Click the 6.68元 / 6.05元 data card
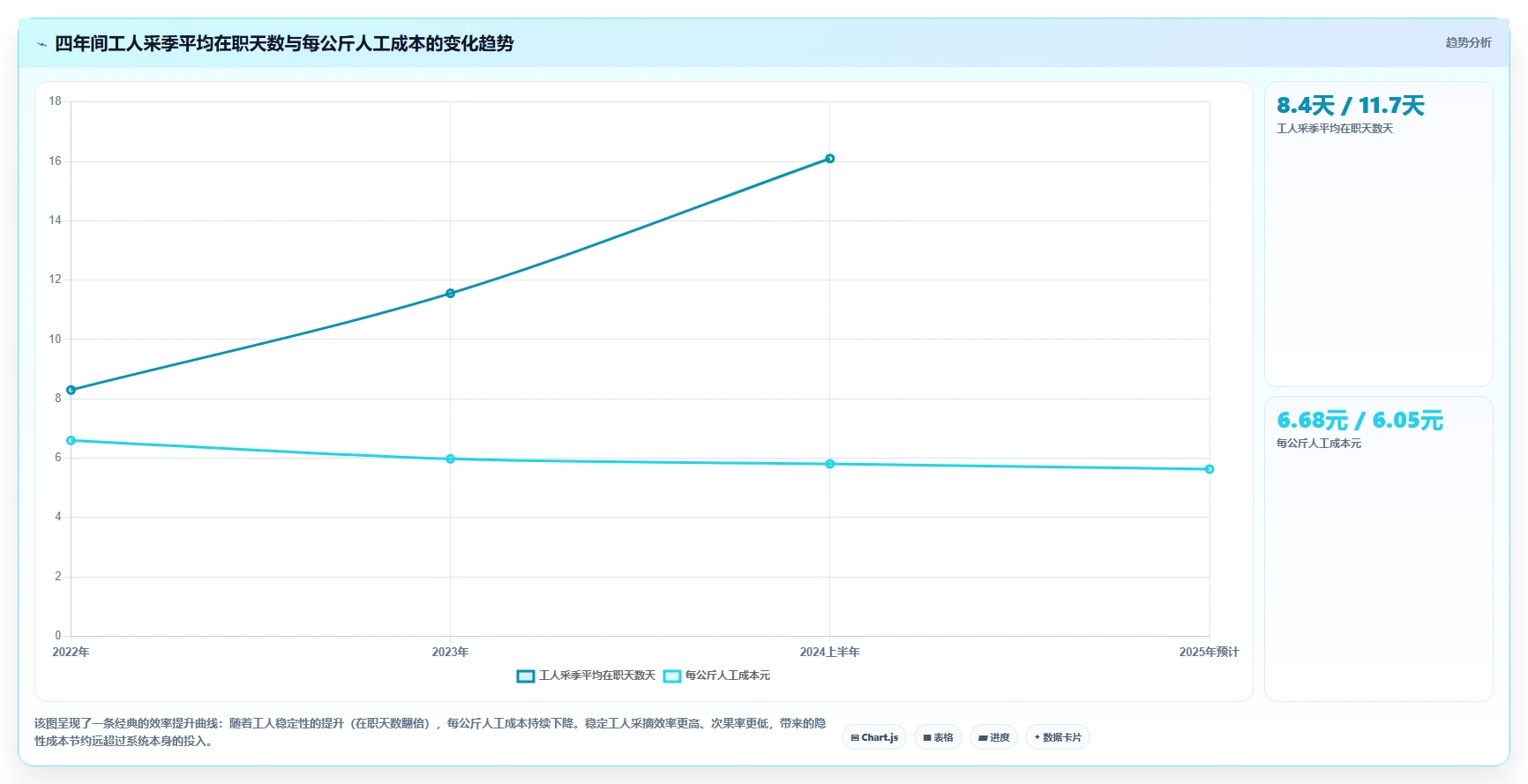The image size is (1528, 784). 1378,549
